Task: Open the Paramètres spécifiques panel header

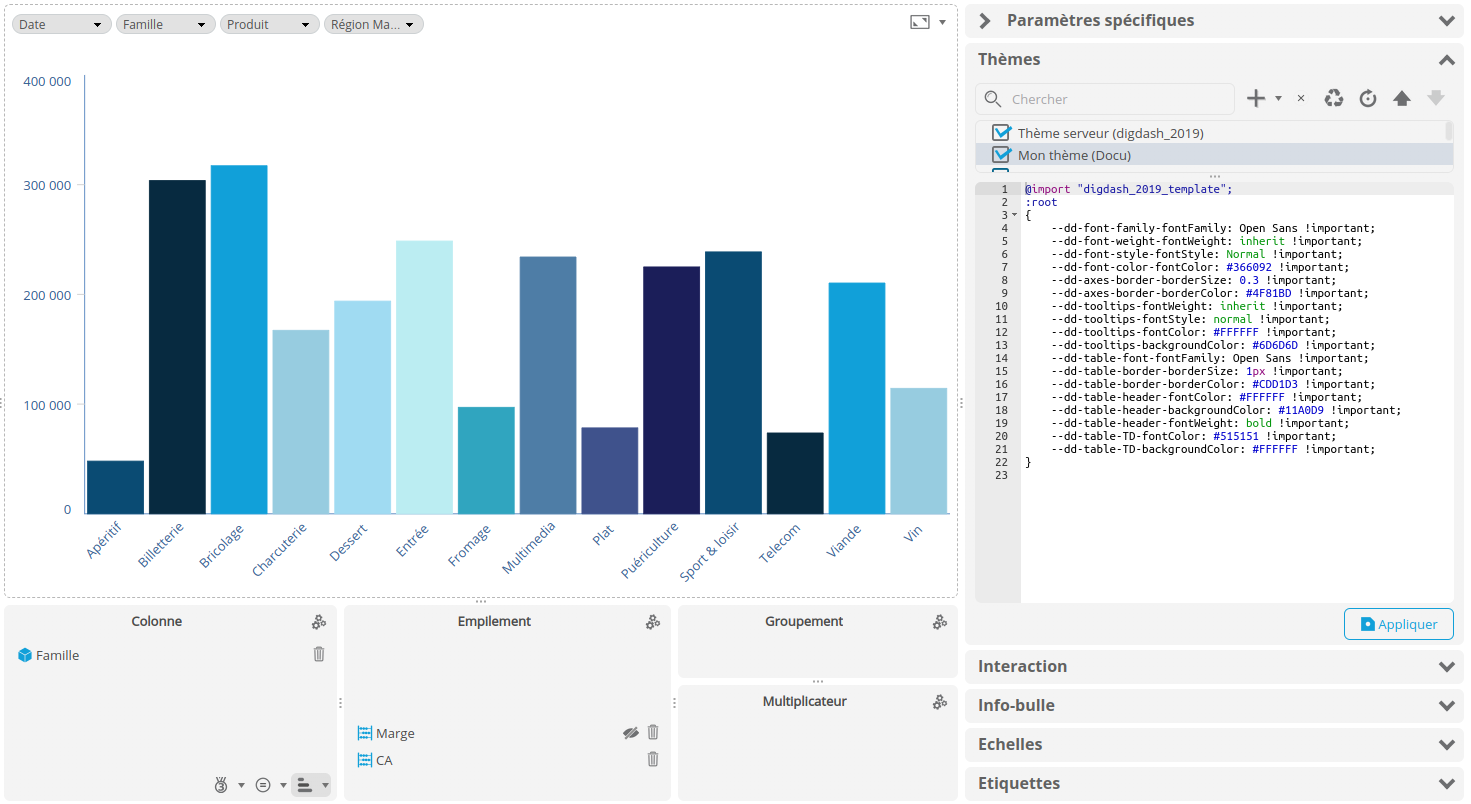Action: point(1214,21)
